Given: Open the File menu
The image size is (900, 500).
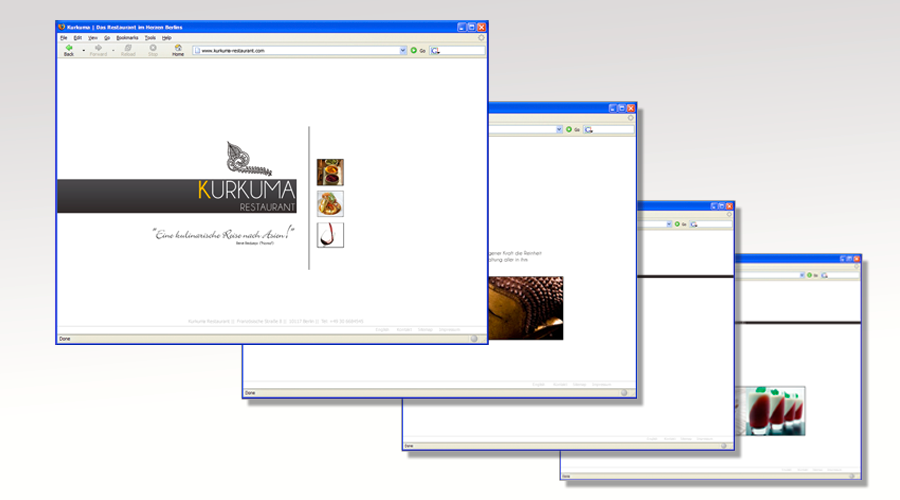Looking at the screenshot, I should tap(63, 37).
